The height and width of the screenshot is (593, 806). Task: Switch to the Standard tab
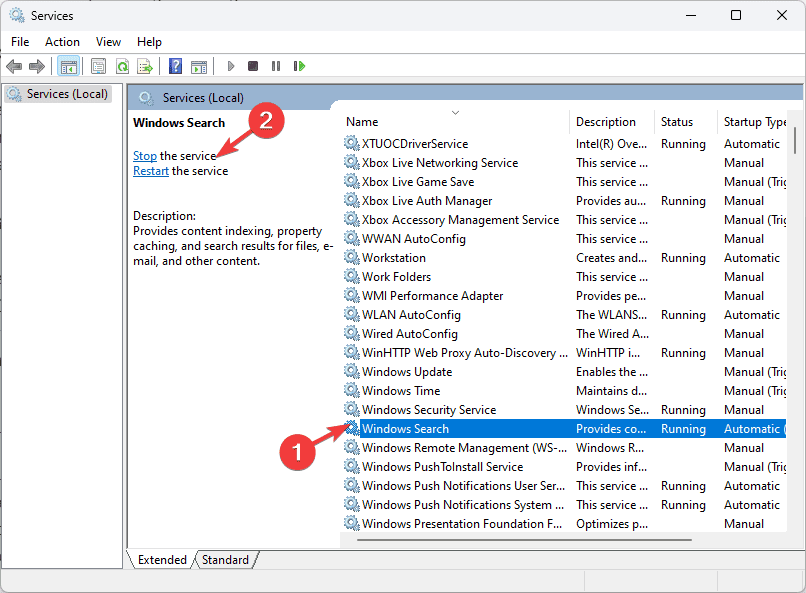(x=225, y=559)
